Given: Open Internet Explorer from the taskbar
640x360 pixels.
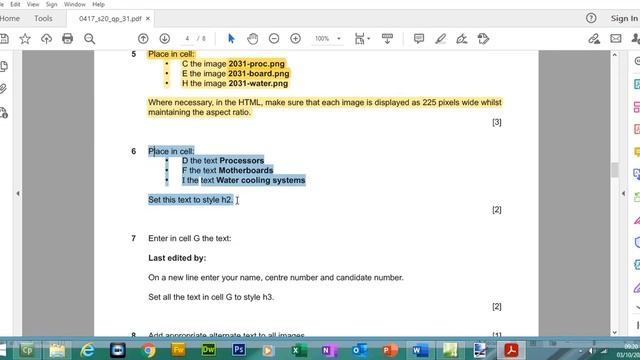Looking at the screenshot, I should (x=87, y=350).
